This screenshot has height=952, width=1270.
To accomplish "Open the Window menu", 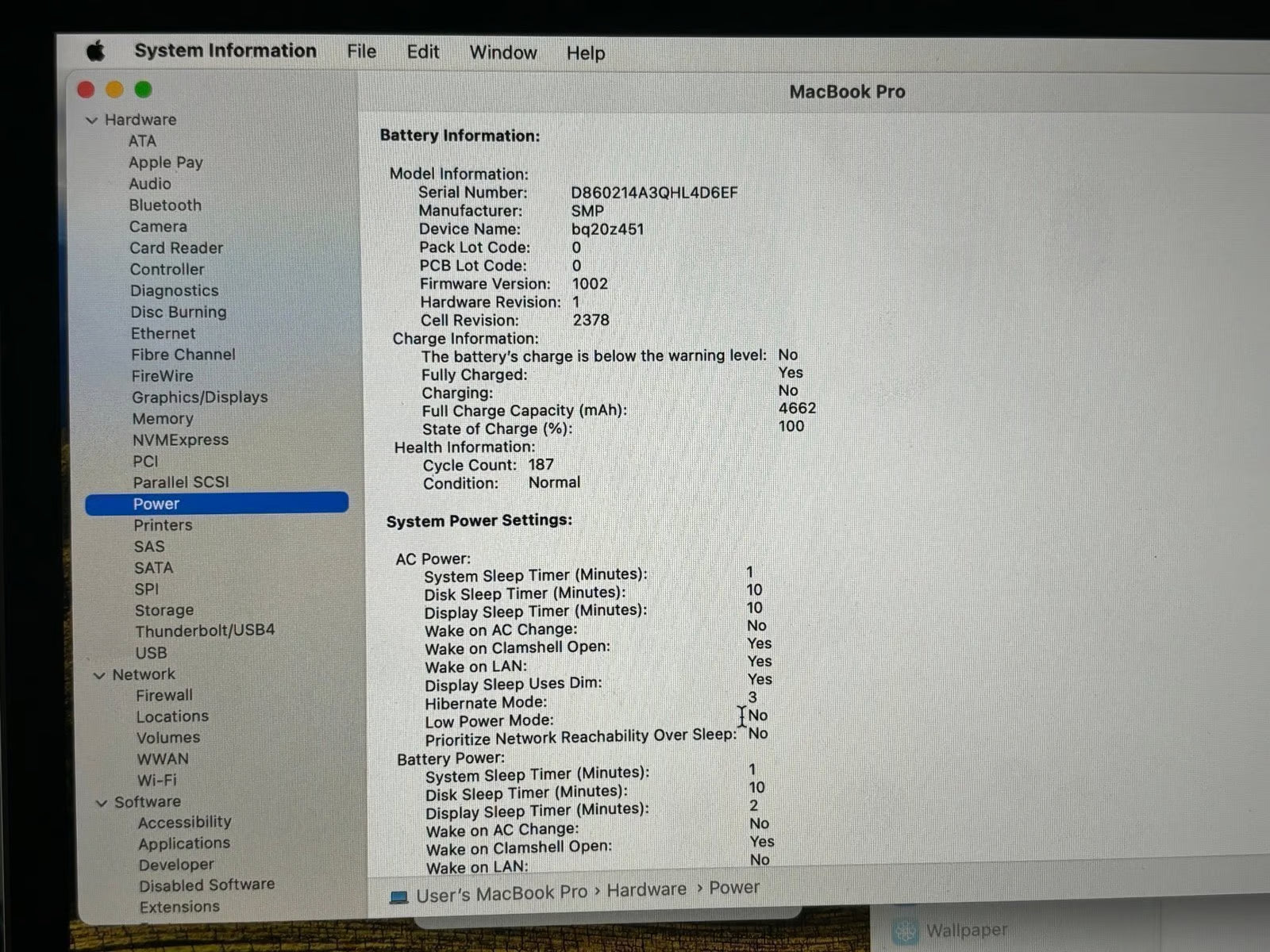I will pos(502,52).
